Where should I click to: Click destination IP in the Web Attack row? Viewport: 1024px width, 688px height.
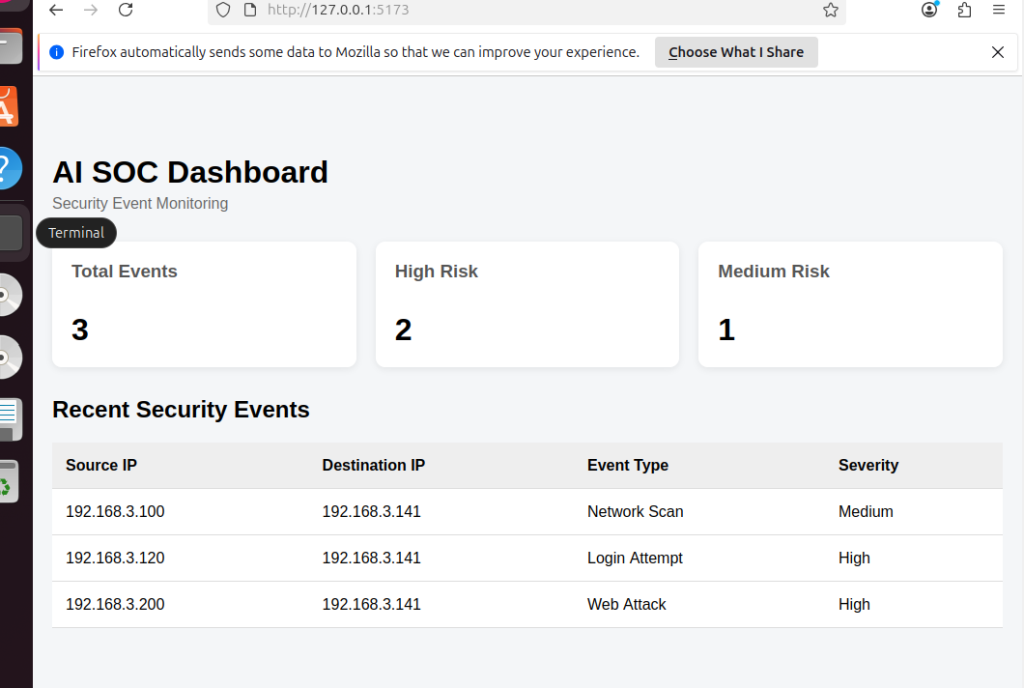[372, 604]
